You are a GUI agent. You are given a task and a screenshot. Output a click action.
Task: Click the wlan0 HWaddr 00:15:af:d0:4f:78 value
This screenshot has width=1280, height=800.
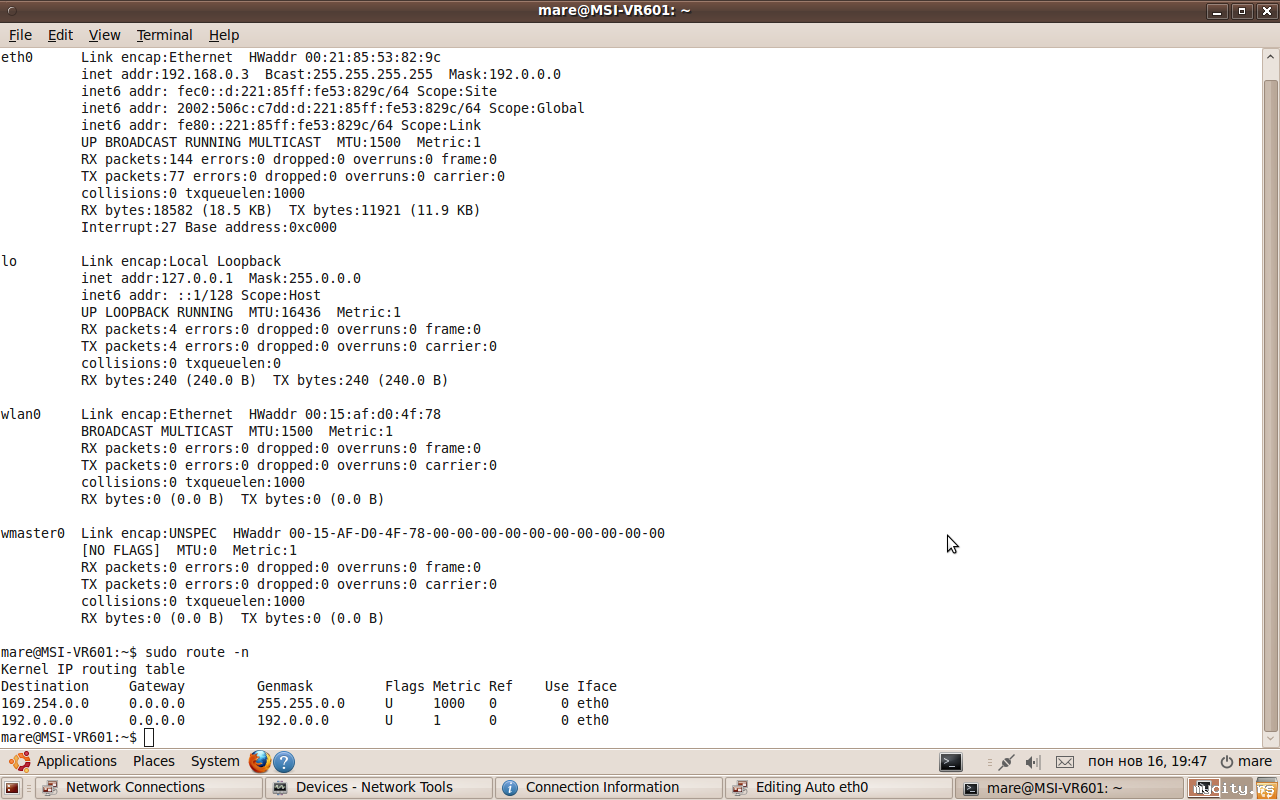[x=373, y=414]
